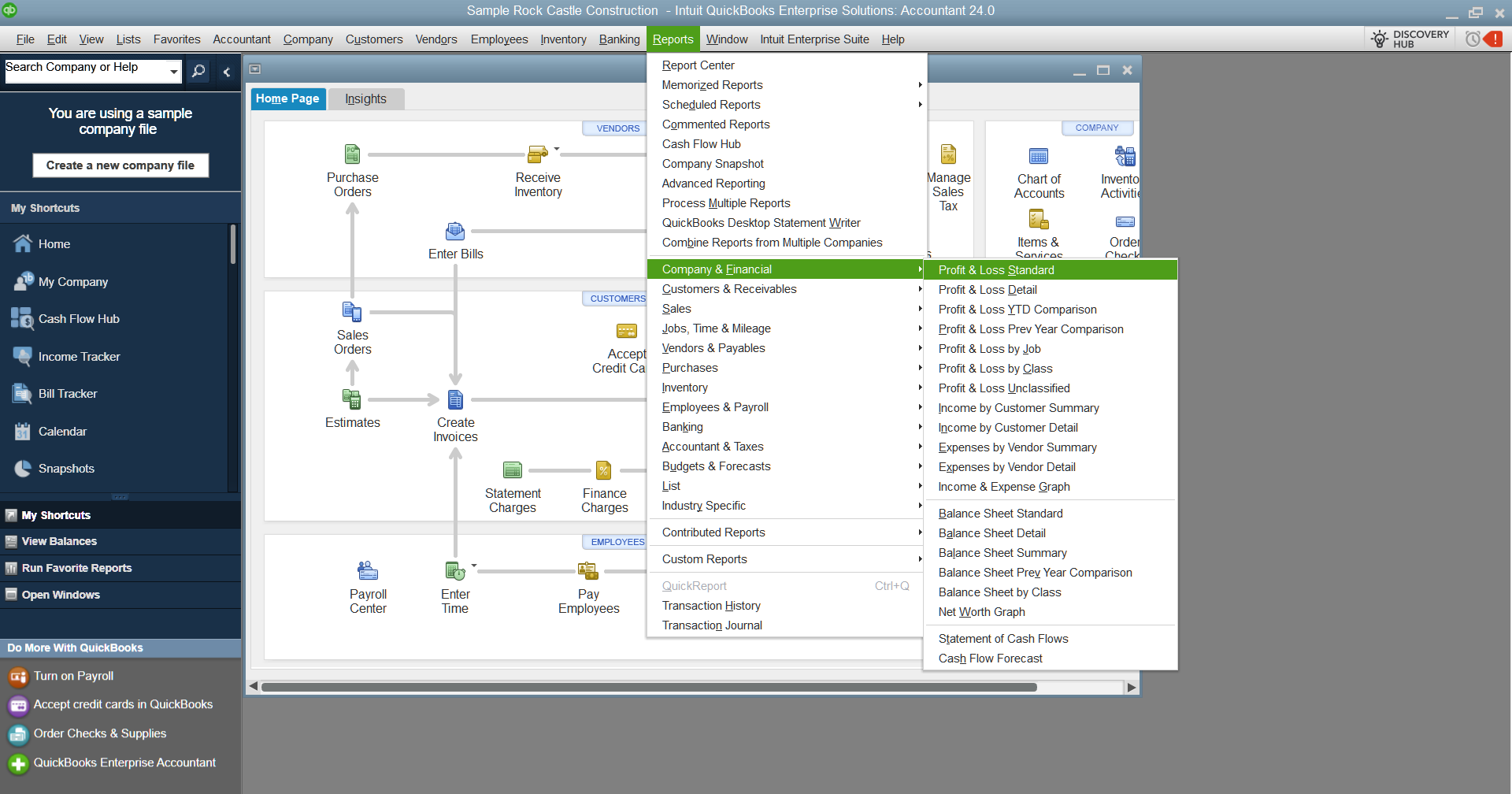Click Accept credit cards in QuickBooks link
Screen dimensions: 1512x794
(123, 704)
